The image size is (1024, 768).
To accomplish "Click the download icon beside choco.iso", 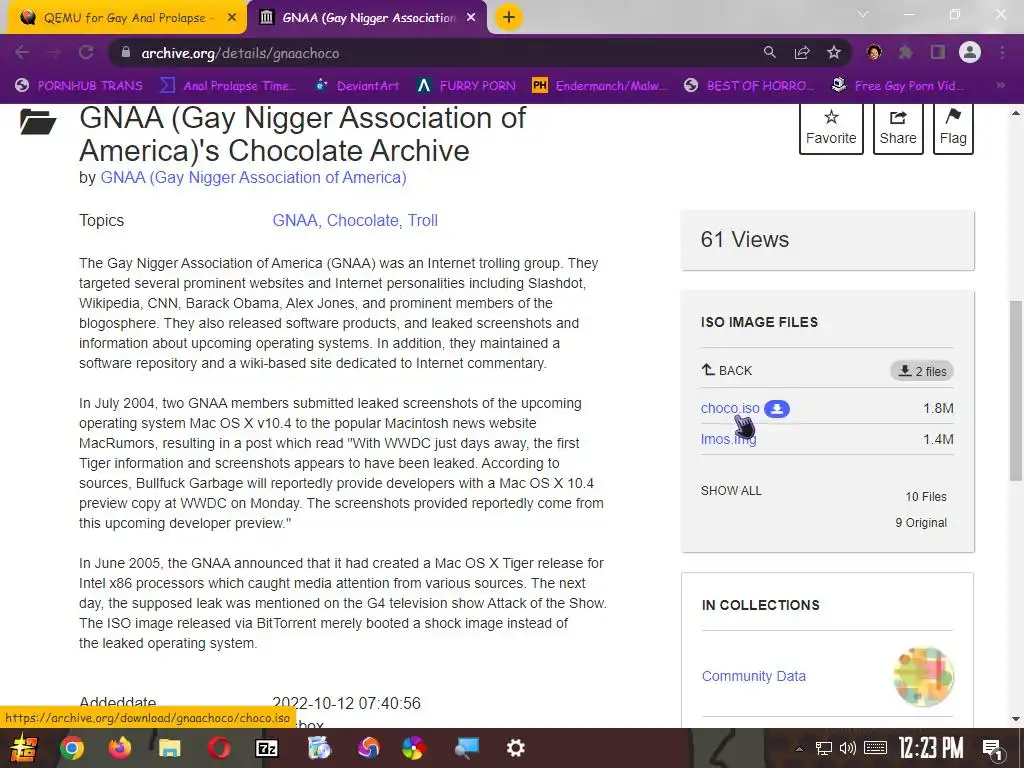I will pos(776,409).
